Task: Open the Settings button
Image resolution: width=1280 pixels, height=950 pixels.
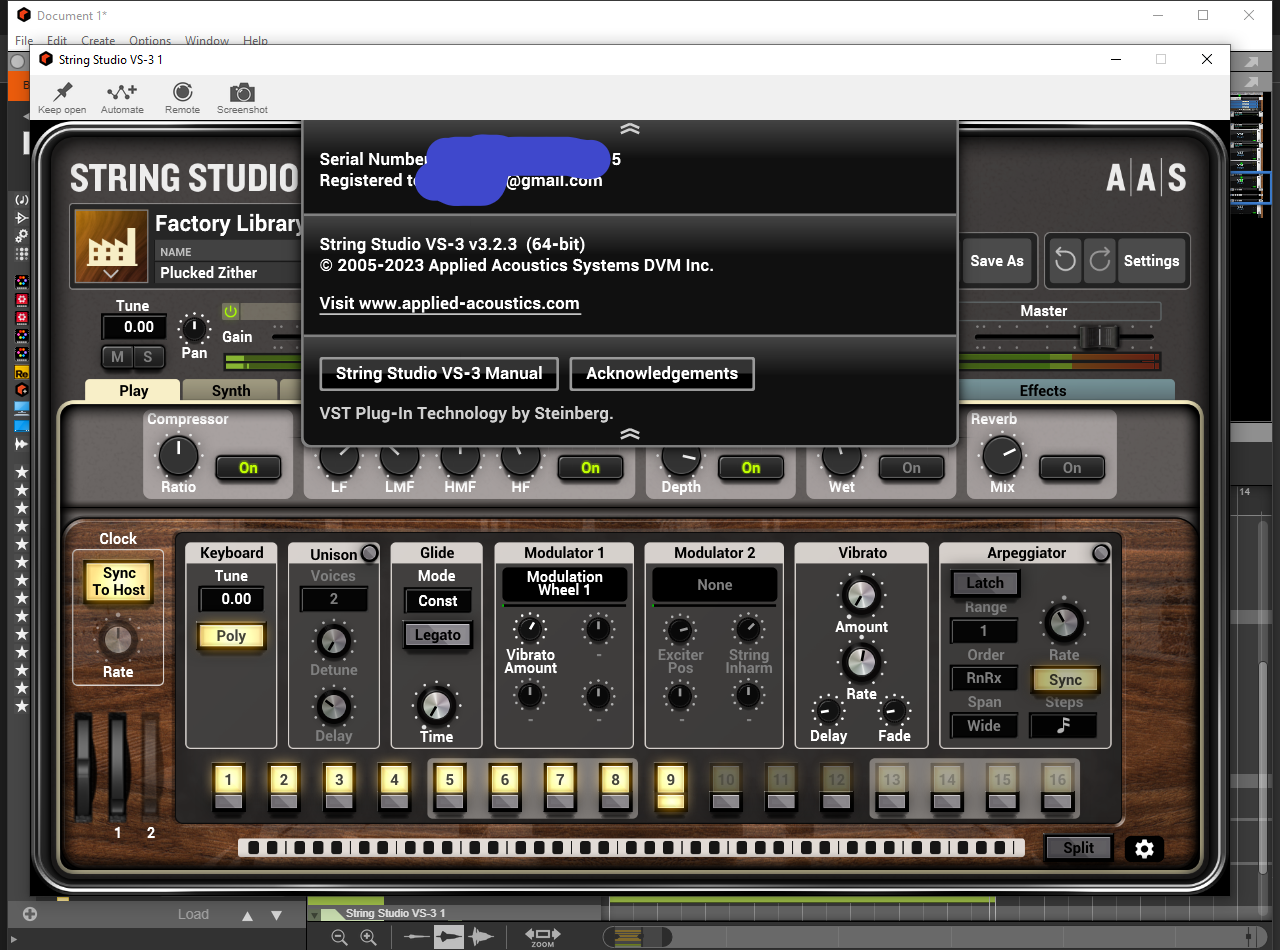Action: (1151, 261)
